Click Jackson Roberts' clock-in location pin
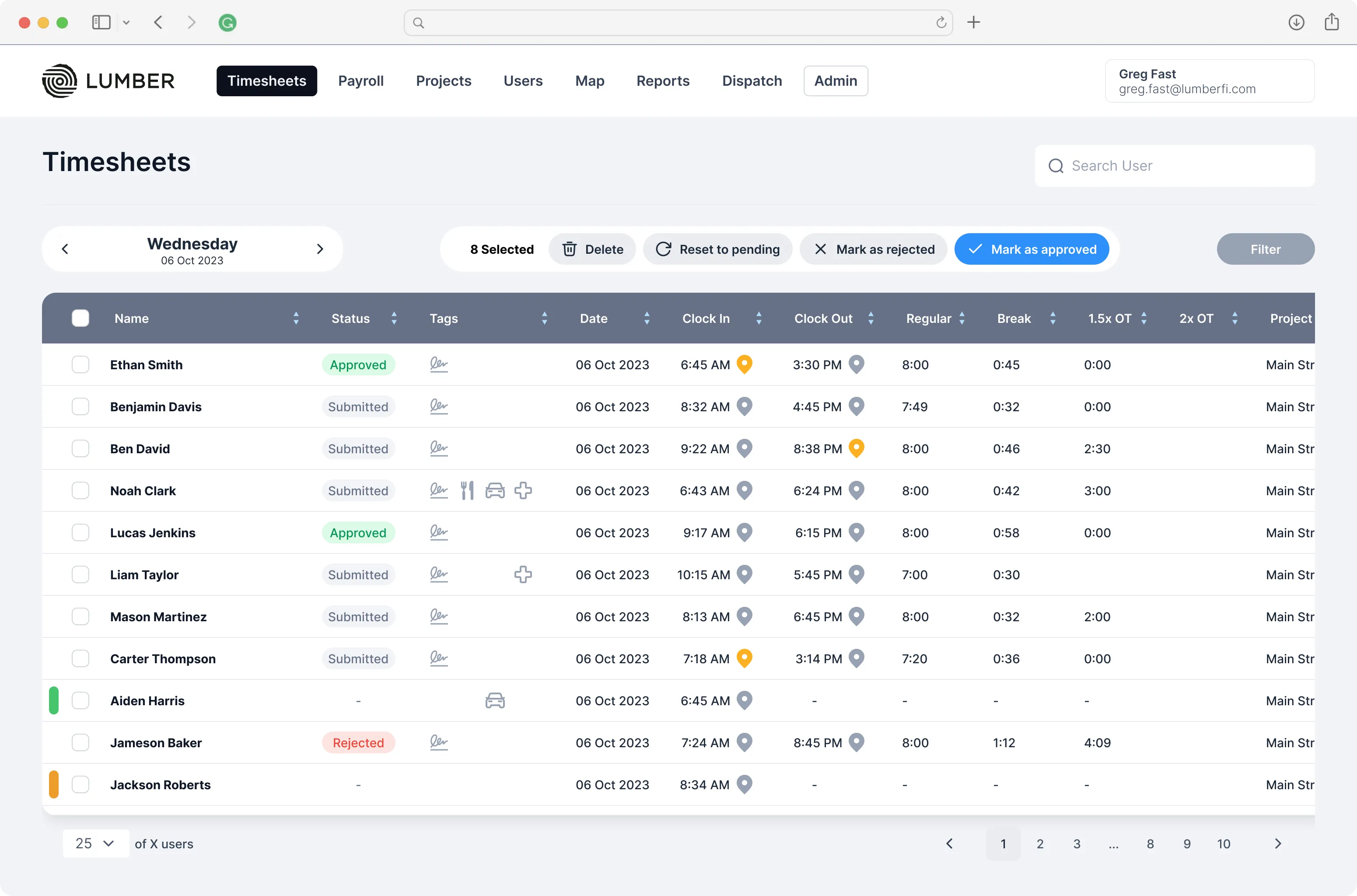 point(744,784)
